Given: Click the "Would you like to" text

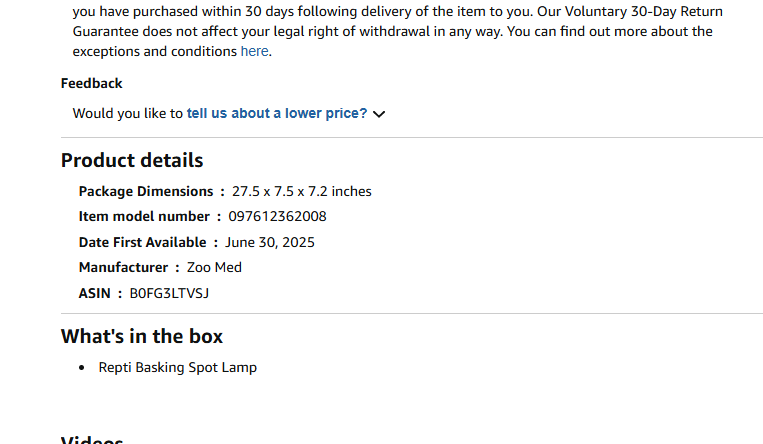Looking at the screenshot, I should (x=128, y=113).
